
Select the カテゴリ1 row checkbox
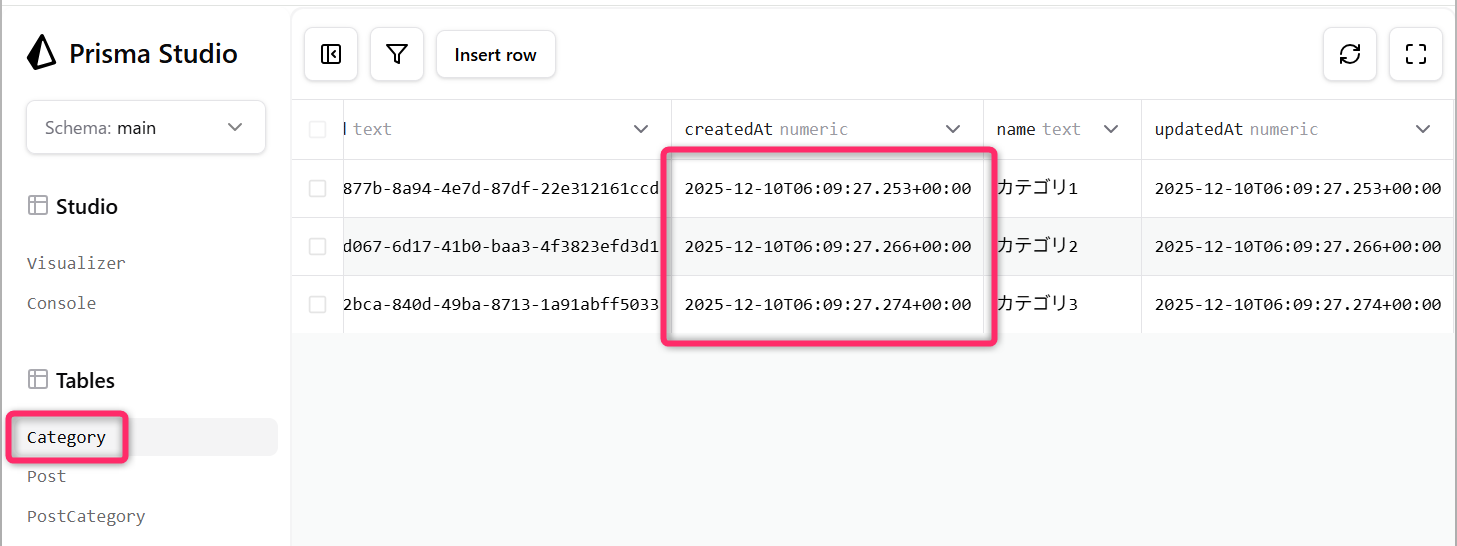click(318, 189)
